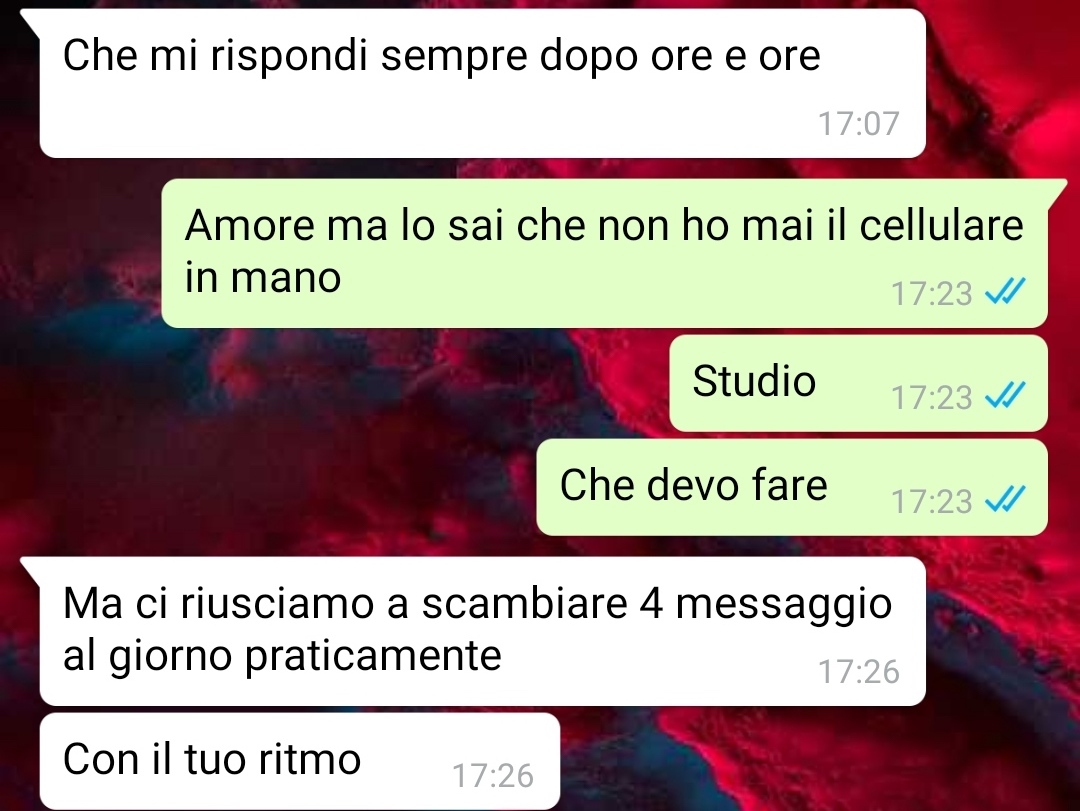Click read receipt ticks on 'Amore ma lo sai' message
This screenshot has height=811, width=1080.
(x=1005, y=292)
